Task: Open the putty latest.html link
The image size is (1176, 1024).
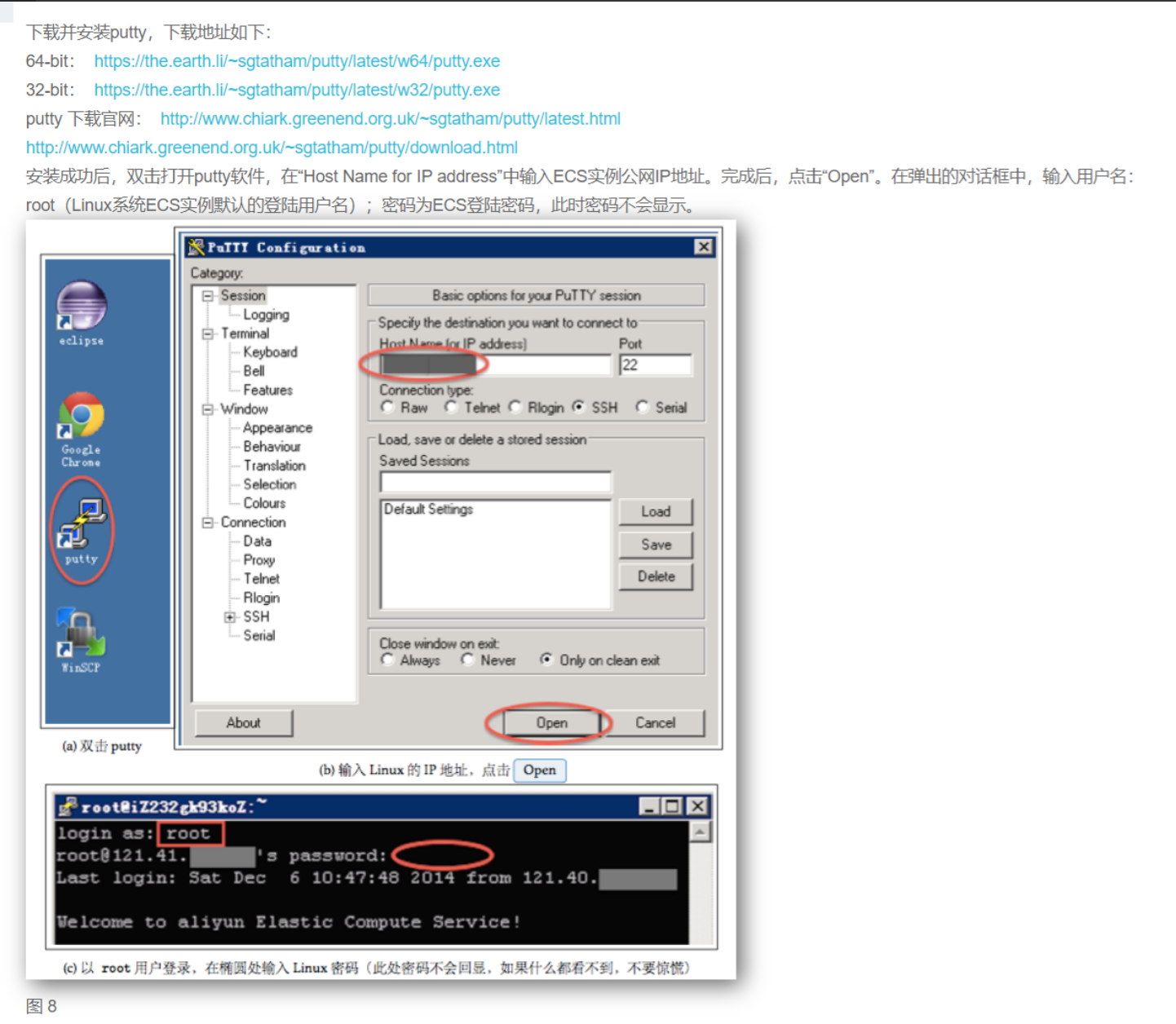Action: (x=391, y=119)
